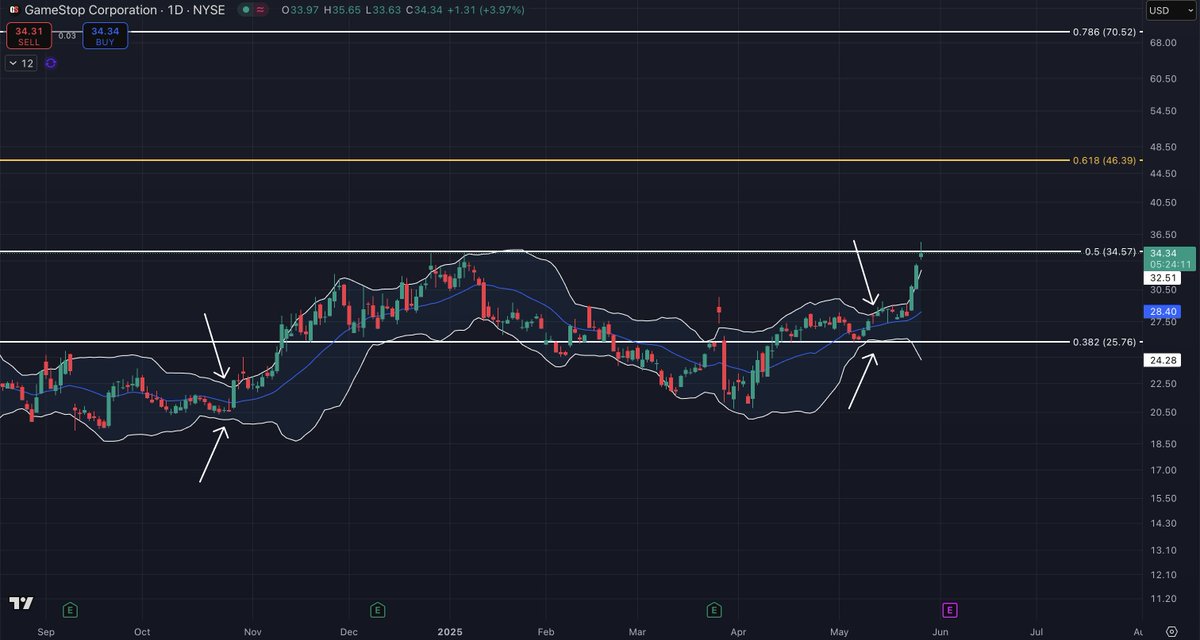This screenshot has width=1200, height=640.
Task: Expand the collapsed 12 indicators legend
Action: coord(20,63)
